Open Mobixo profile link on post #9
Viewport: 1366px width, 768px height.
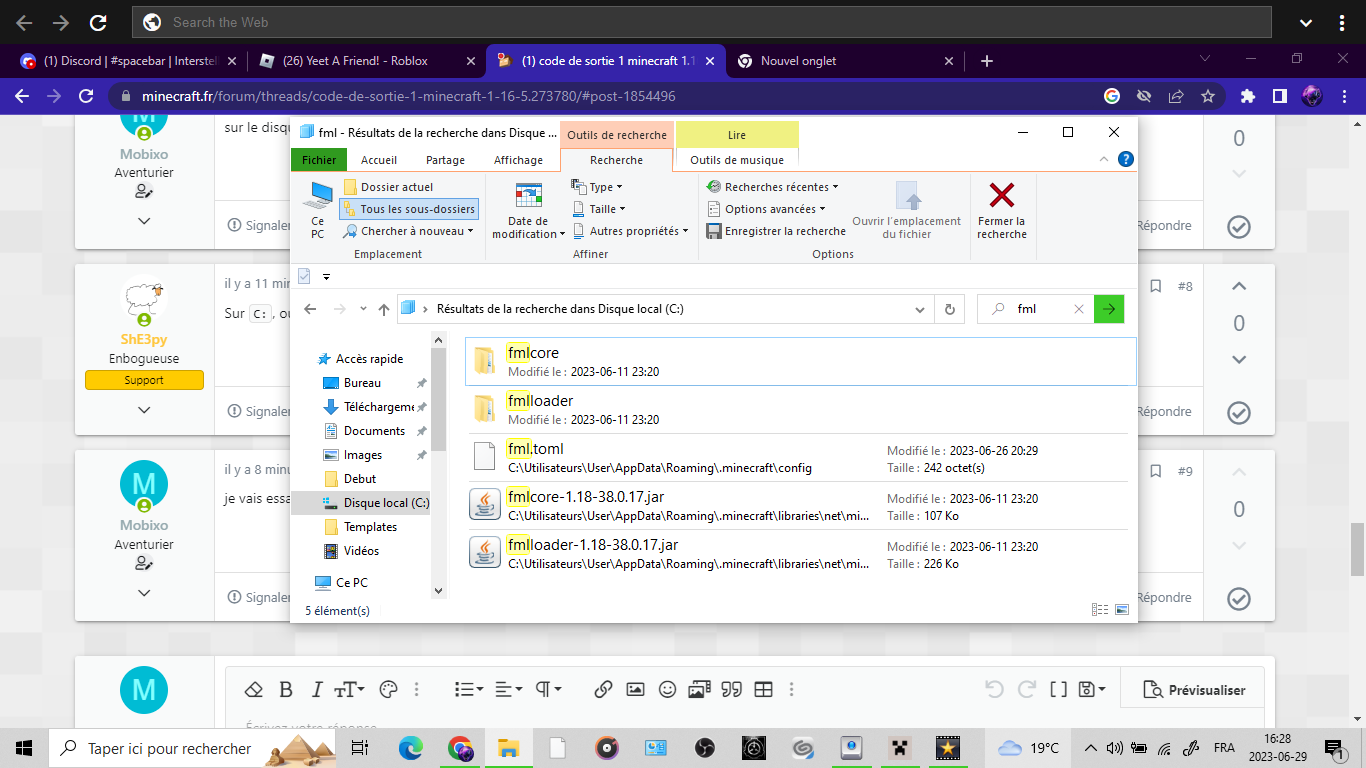pyautogui.click(x=144, y=525)
